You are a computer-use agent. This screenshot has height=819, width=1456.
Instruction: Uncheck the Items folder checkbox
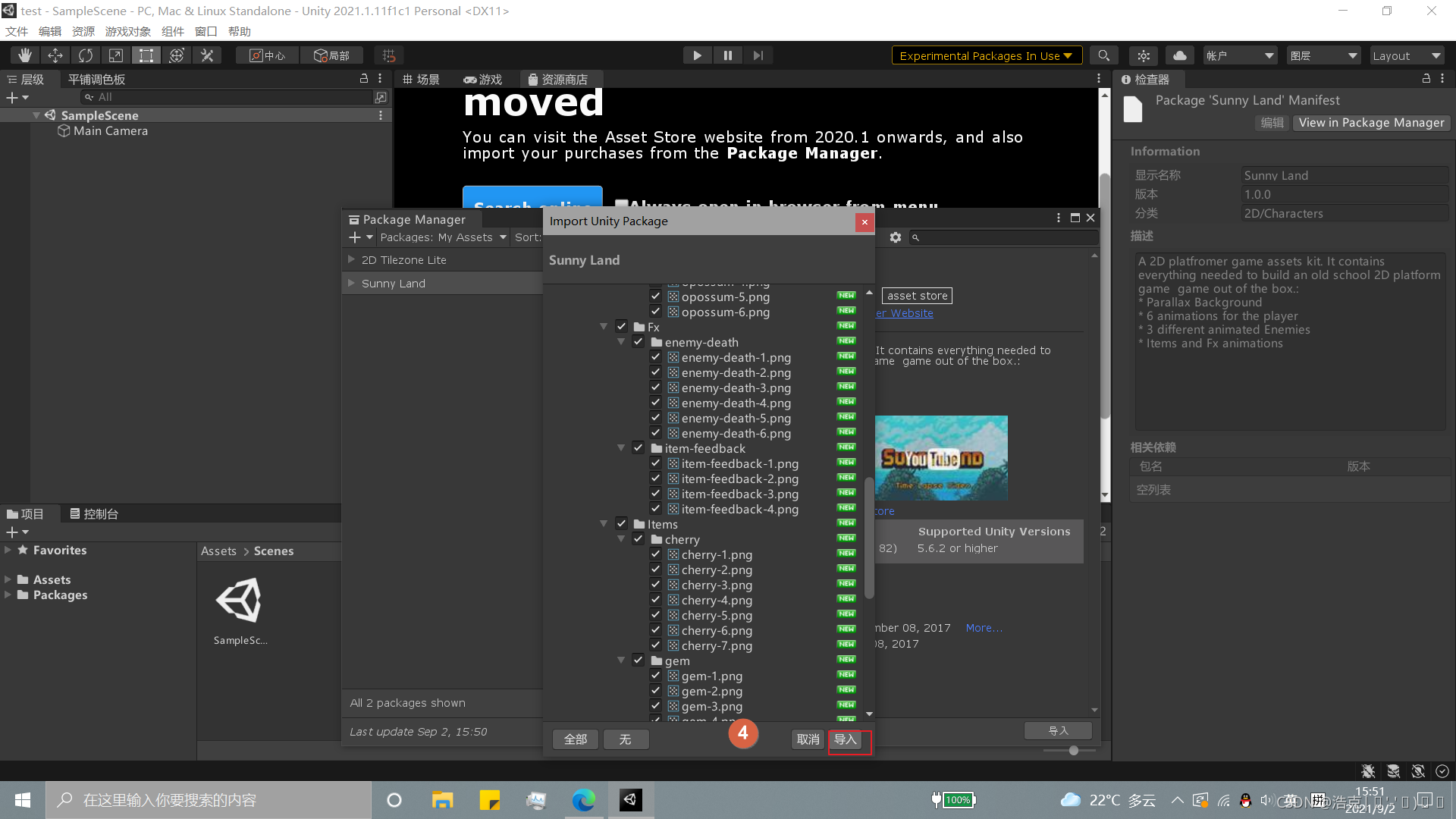click(x=621, y=524)
